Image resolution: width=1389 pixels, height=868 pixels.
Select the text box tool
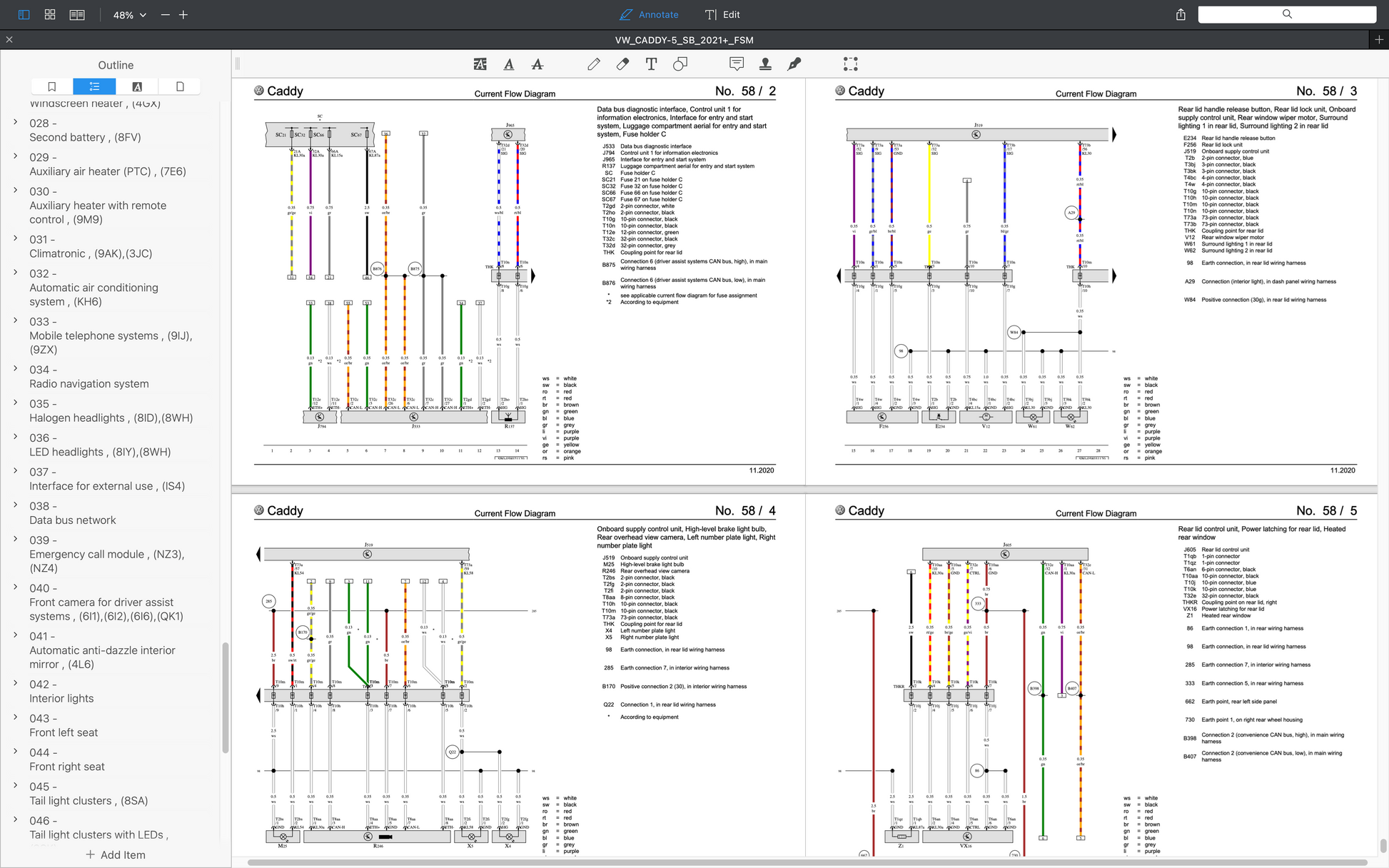coord(651,64)
